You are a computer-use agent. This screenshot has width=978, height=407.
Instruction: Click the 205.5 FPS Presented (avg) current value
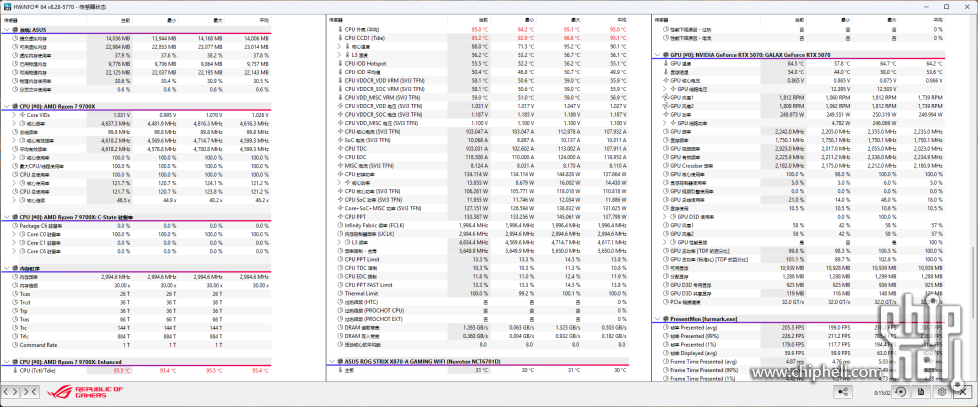pyautogui.click(x=792, y=327)
